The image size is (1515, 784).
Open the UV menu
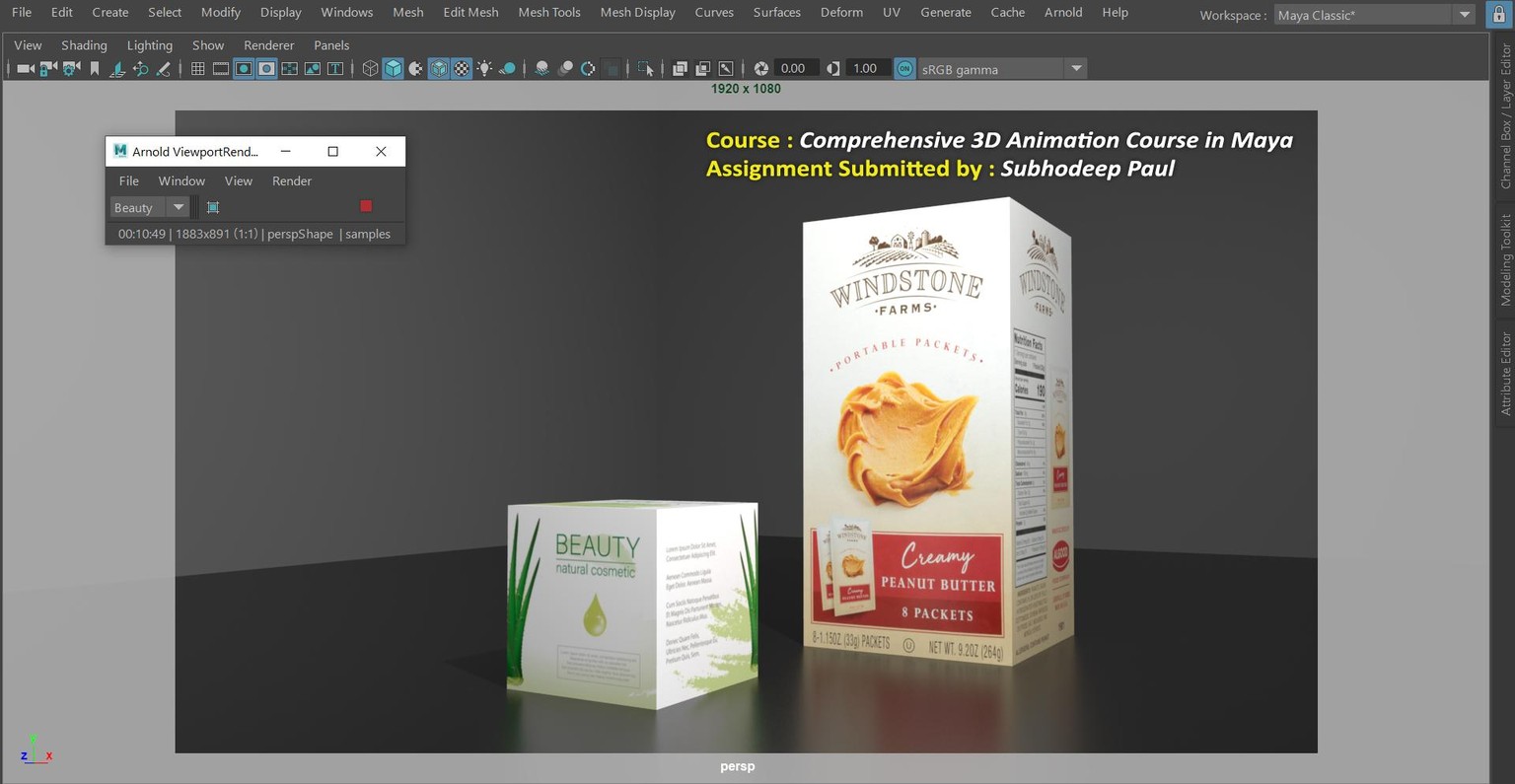[892, 12]
